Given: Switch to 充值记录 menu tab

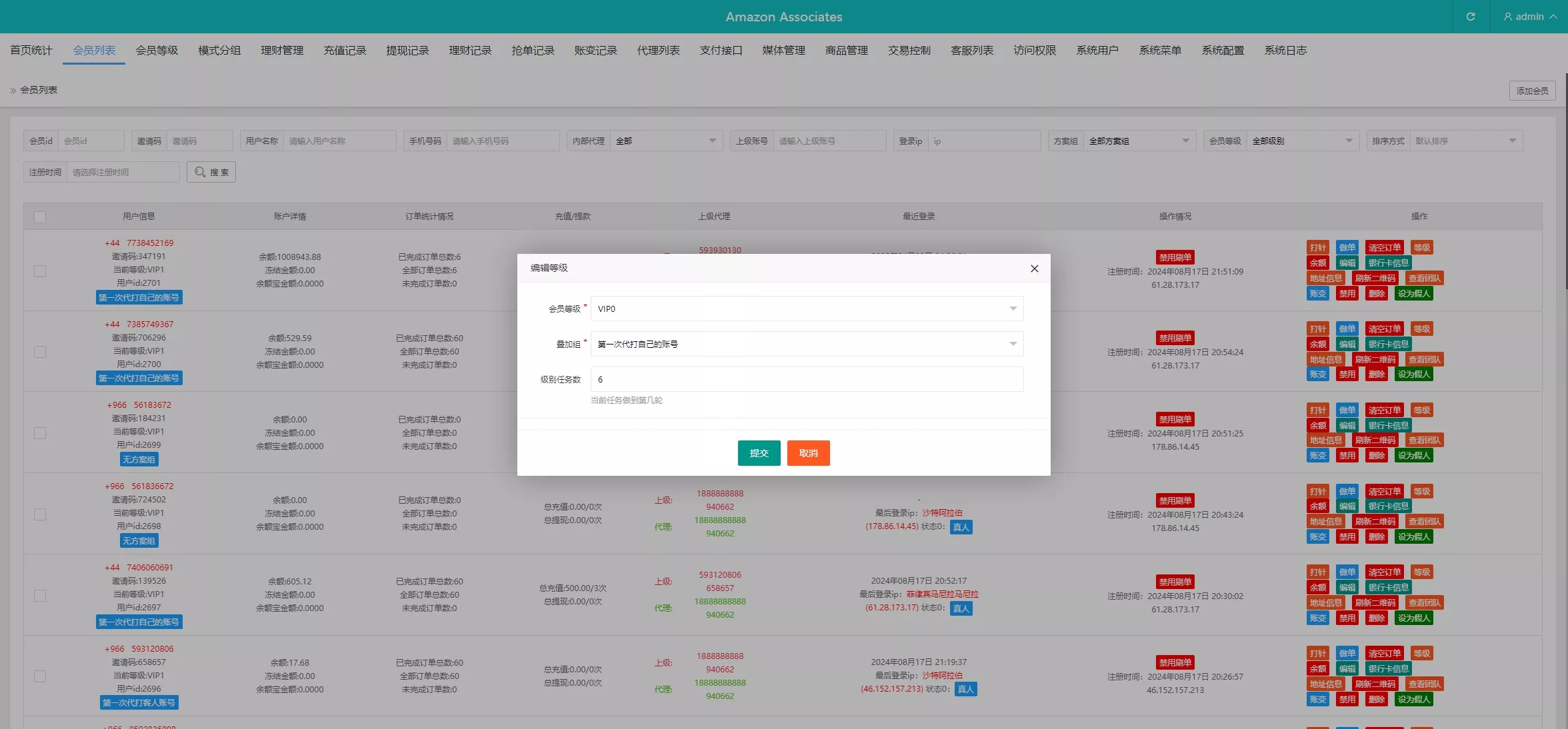Looking at the screenshot, I should coord(345,51).
